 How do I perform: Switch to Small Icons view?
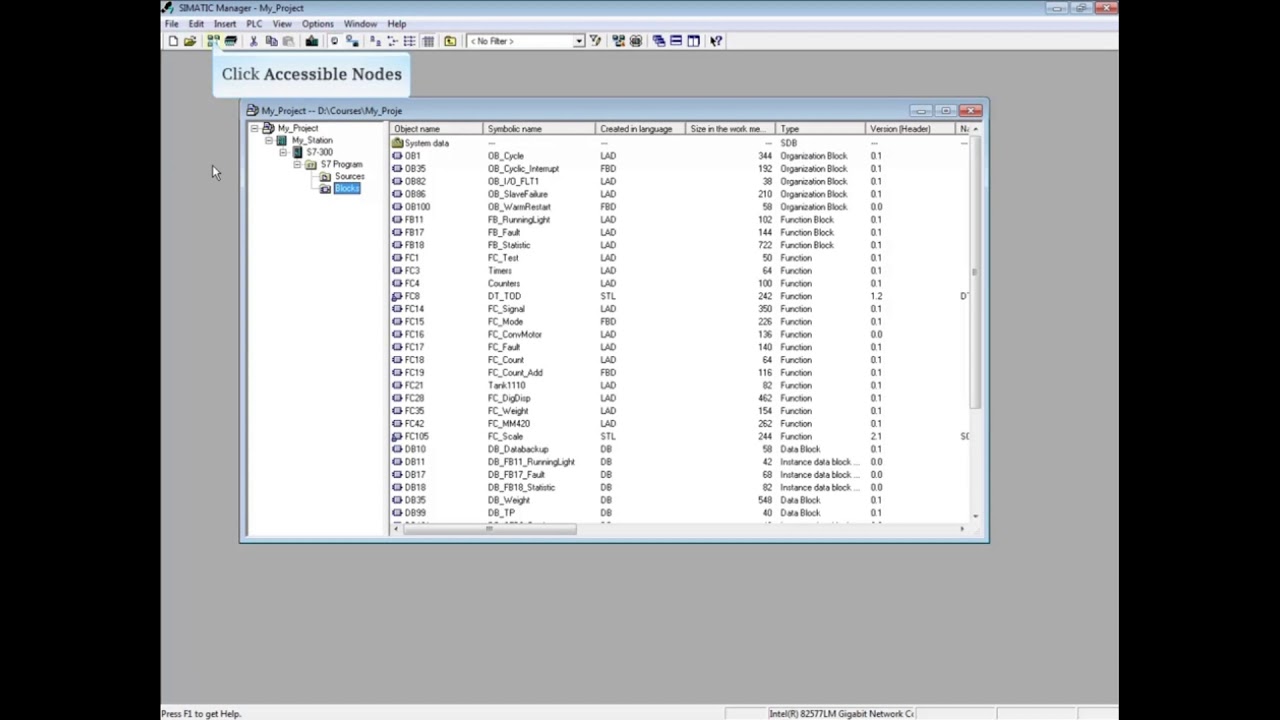coord(392,41)
